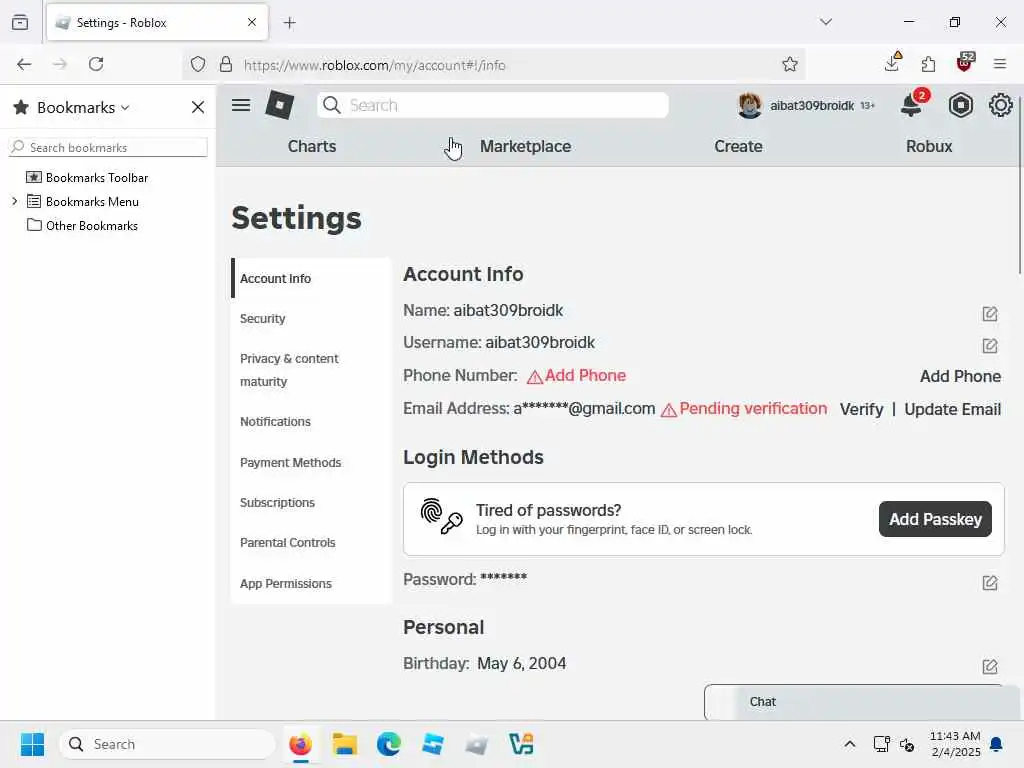
Task: Open the taskbar clock and date
Action: [x=955, y=744]
